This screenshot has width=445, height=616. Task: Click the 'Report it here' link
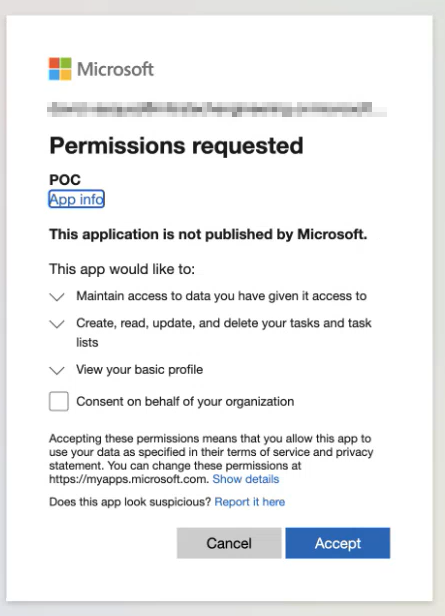click(250, 502)
